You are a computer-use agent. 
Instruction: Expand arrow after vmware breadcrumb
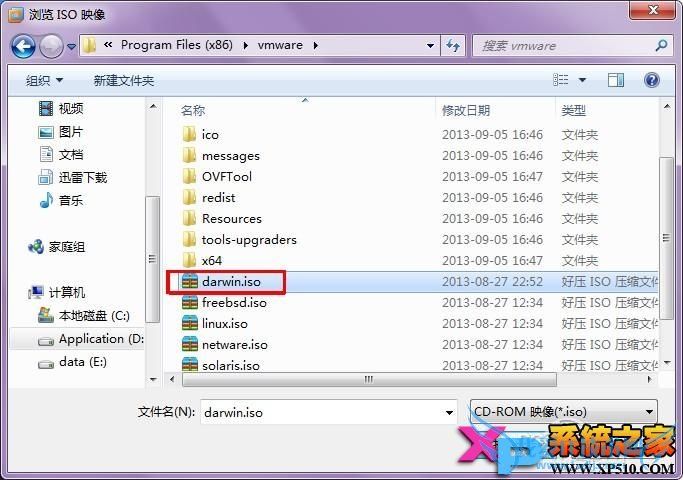point(315,45)
